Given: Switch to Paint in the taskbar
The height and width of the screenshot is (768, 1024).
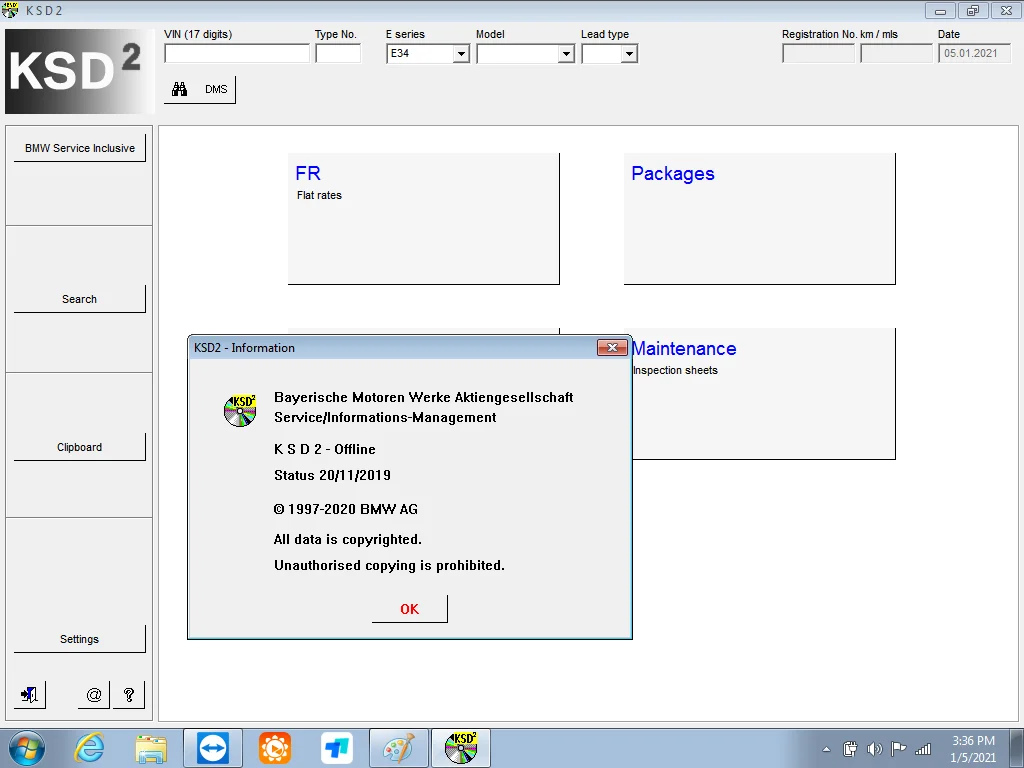Looking at the screenshot, I should coord(399,748).
